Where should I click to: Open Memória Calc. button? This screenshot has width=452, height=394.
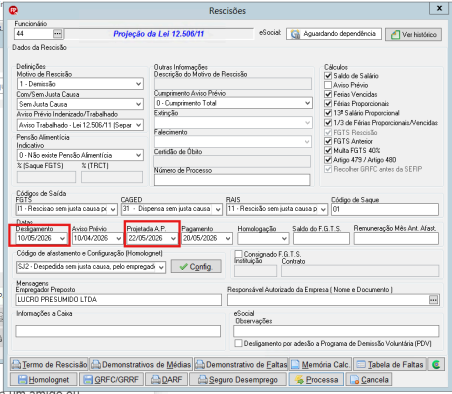pyautogui.click(x=321, y=364)
